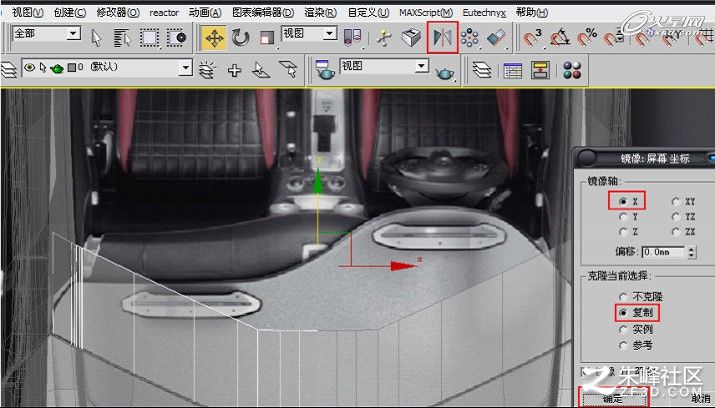Open the 帮助(H) menu
Viewport: 715px width, 408px height.
tap(532, 12)
